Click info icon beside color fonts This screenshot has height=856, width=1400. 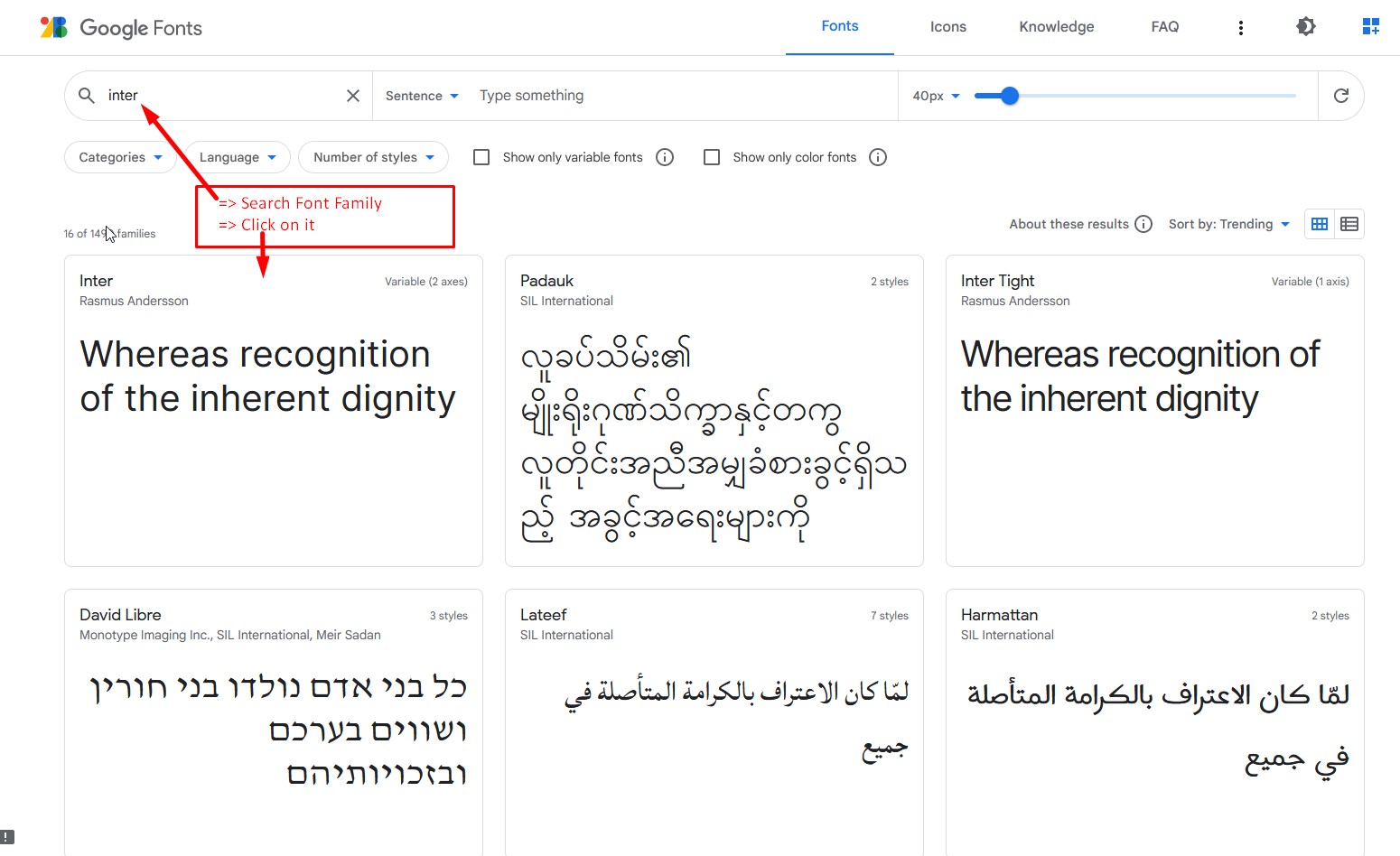(x=878, y=157)
